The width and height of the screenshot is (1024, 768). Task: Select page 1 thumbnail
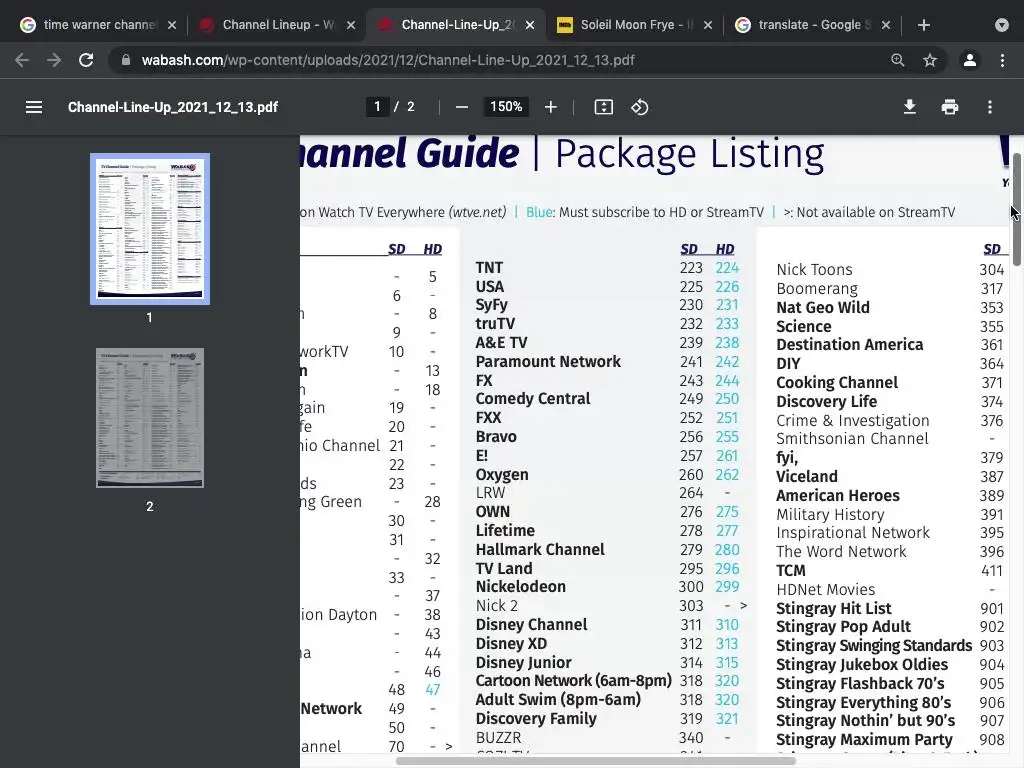[x=150, y=229]
